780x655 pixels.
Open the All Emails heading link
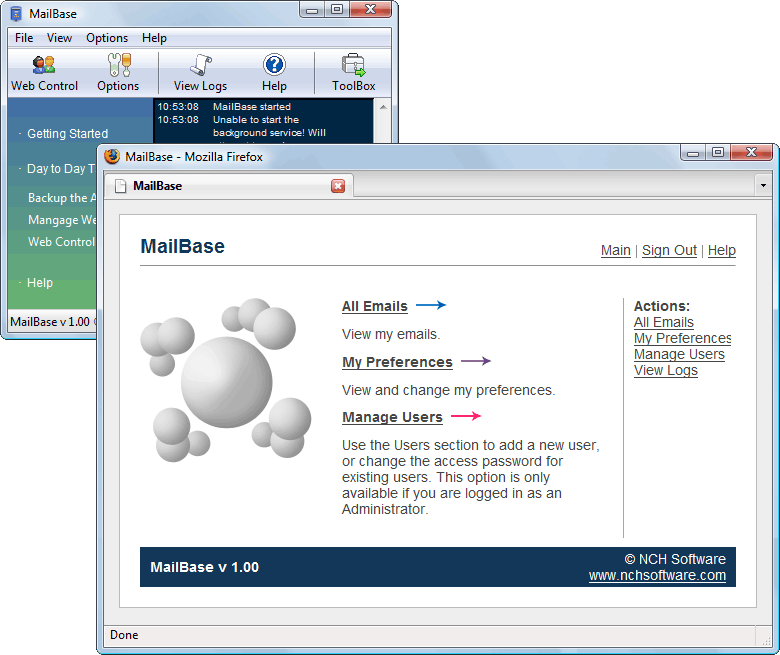[375, 306]
